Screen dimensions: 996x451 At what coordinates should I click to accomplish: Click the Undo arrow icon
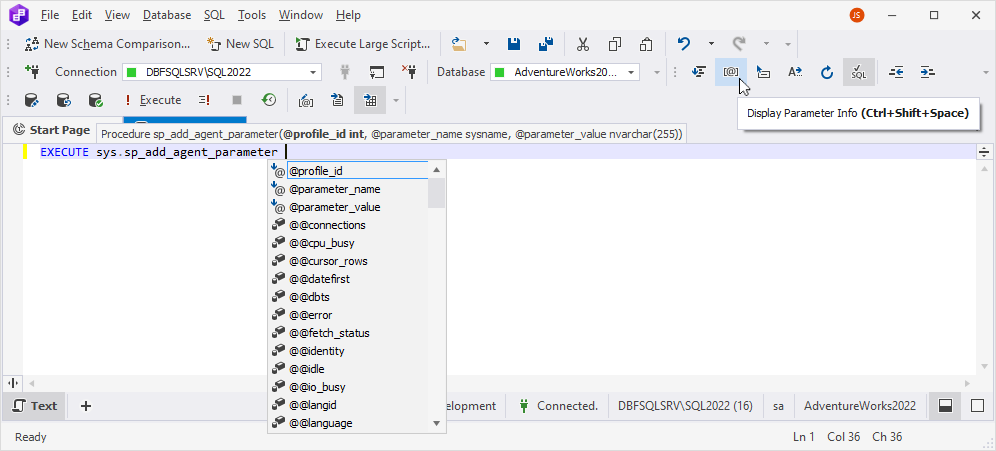click(x=683, y=44)
